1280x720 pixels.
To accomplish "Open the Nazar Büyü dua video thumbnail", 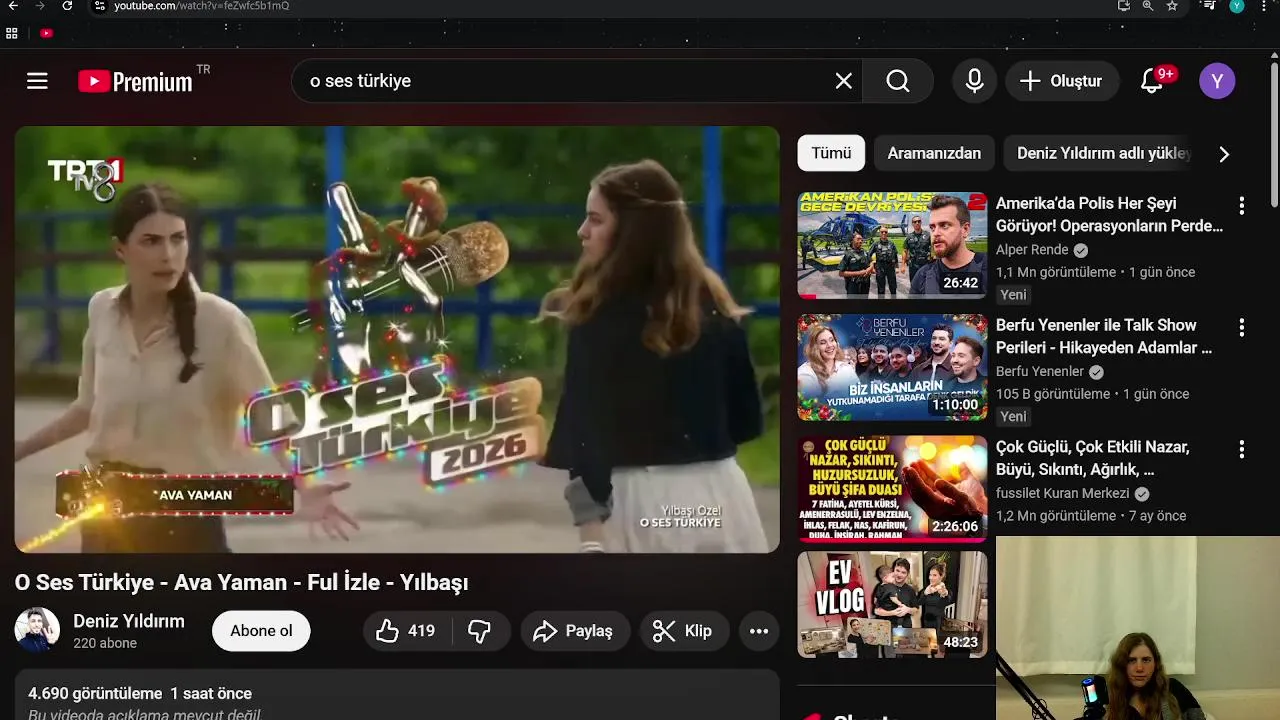I will 892,489.
